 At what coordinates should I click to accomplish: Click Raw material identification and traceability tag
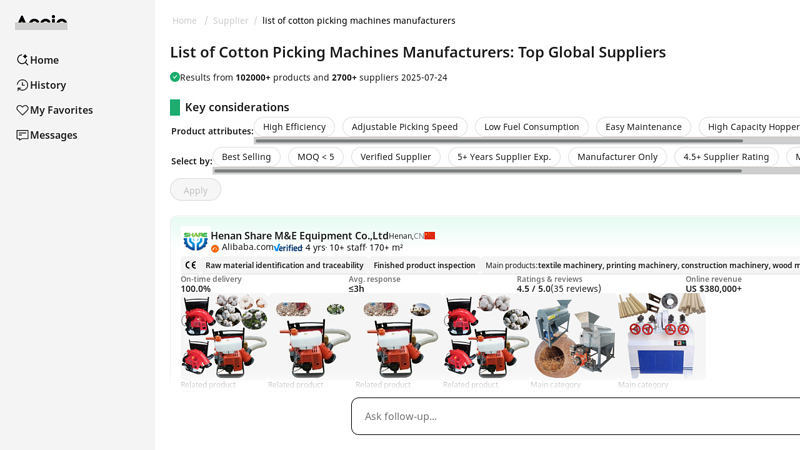pos(284,265)
